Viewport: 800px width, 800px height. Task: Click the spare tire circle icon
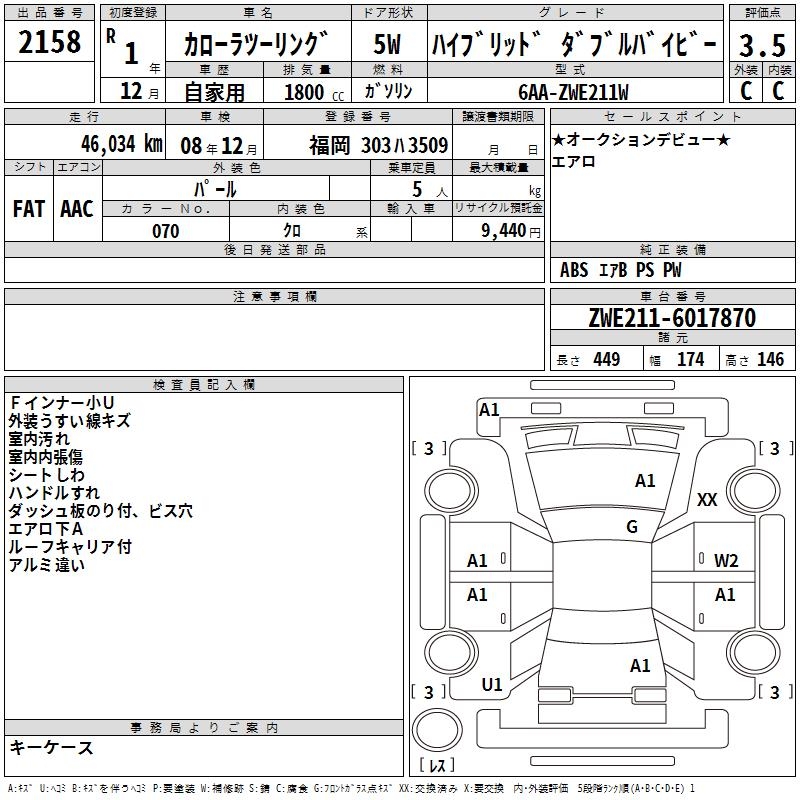tap(437, 730)
